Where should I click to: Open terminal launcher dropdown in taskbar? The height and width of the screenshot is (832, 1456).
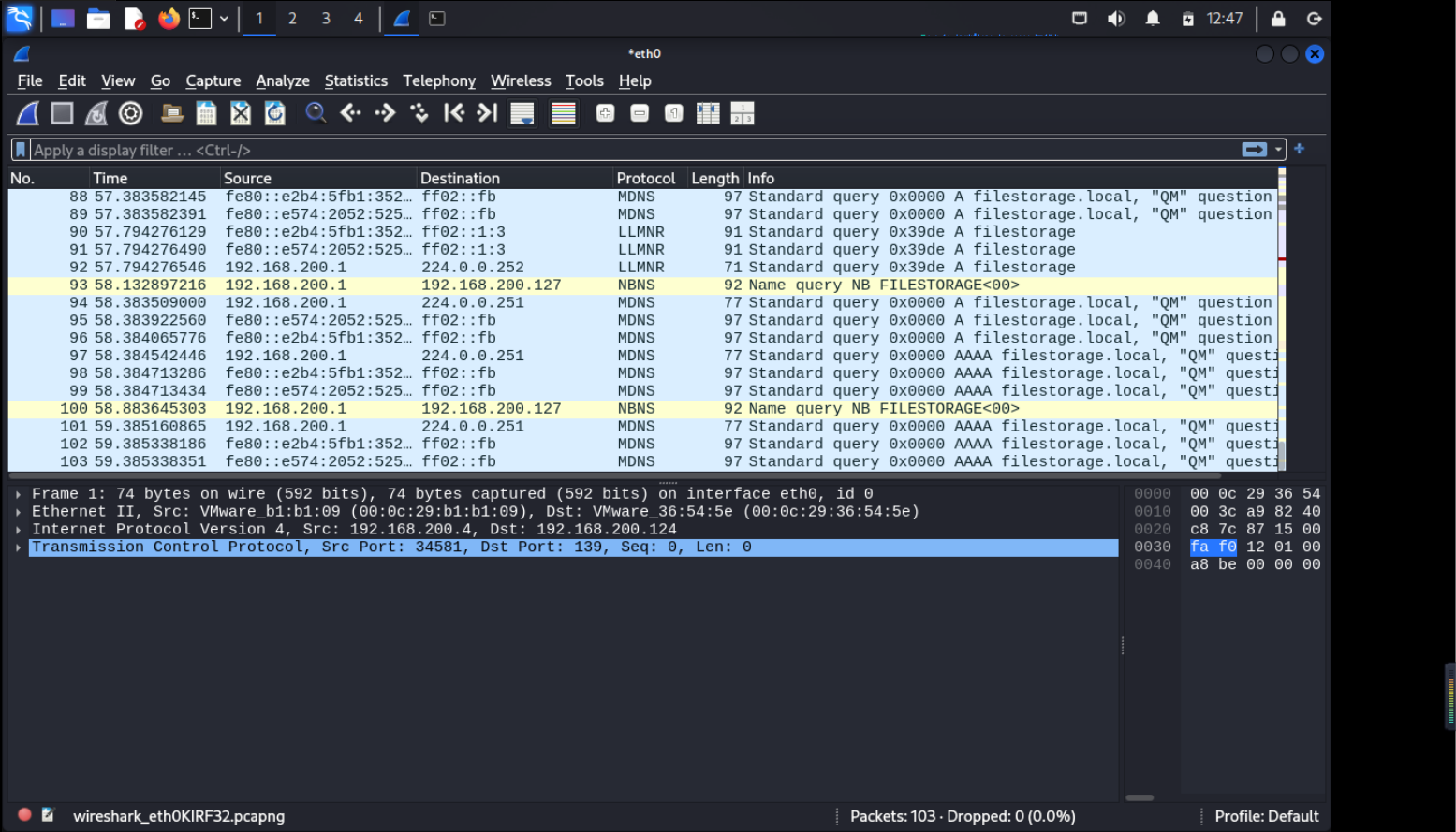pos(224,19)
